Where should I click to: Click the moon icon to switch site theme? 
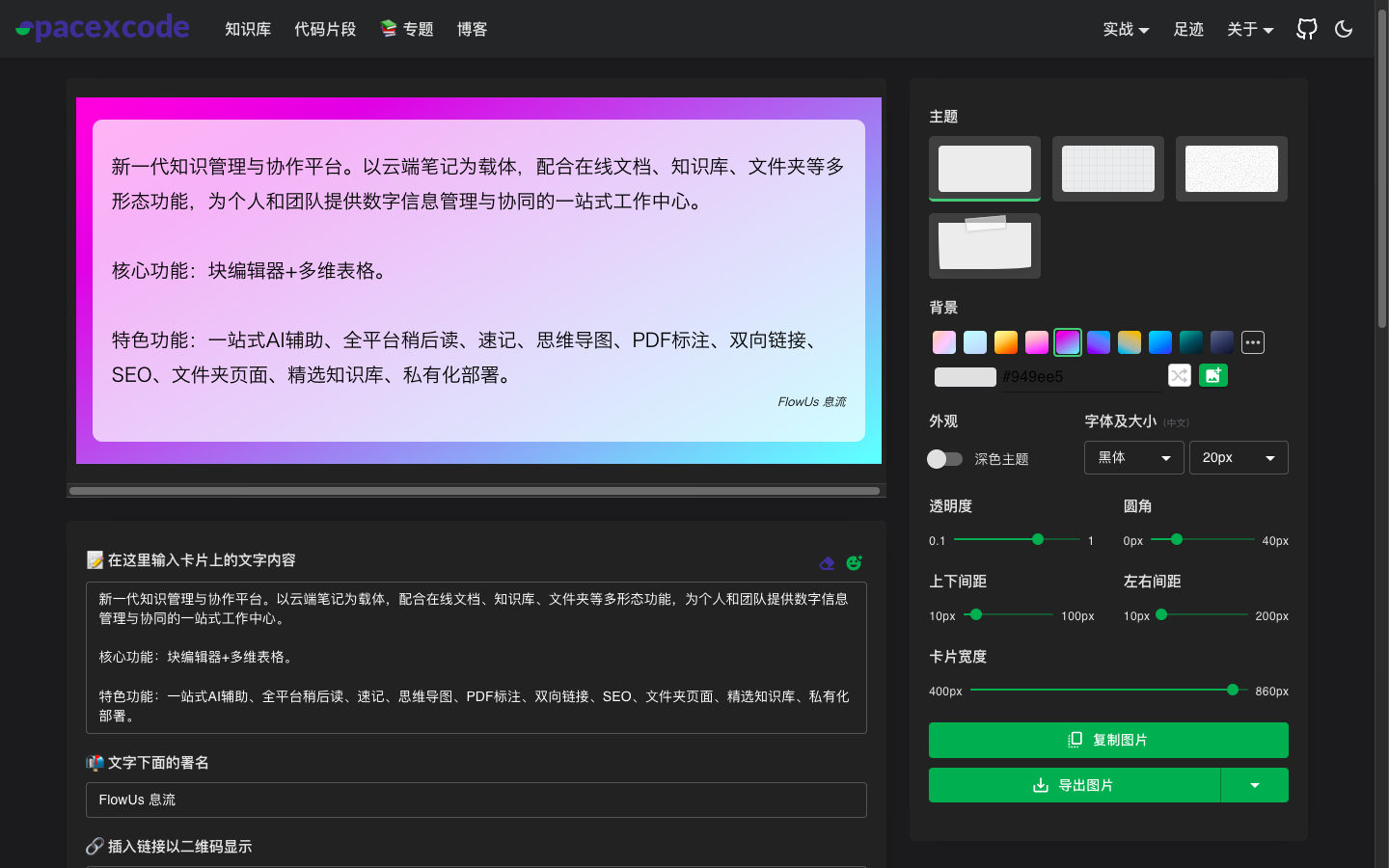[1344, 29]
